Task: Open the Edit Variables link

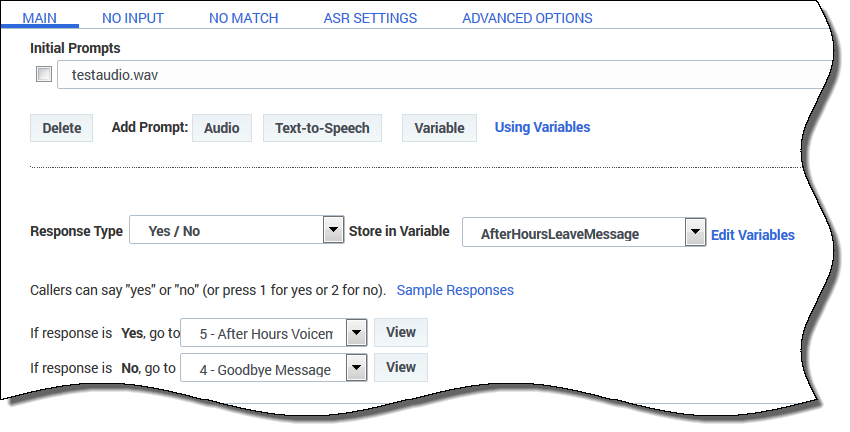Action: pos(752,235)
